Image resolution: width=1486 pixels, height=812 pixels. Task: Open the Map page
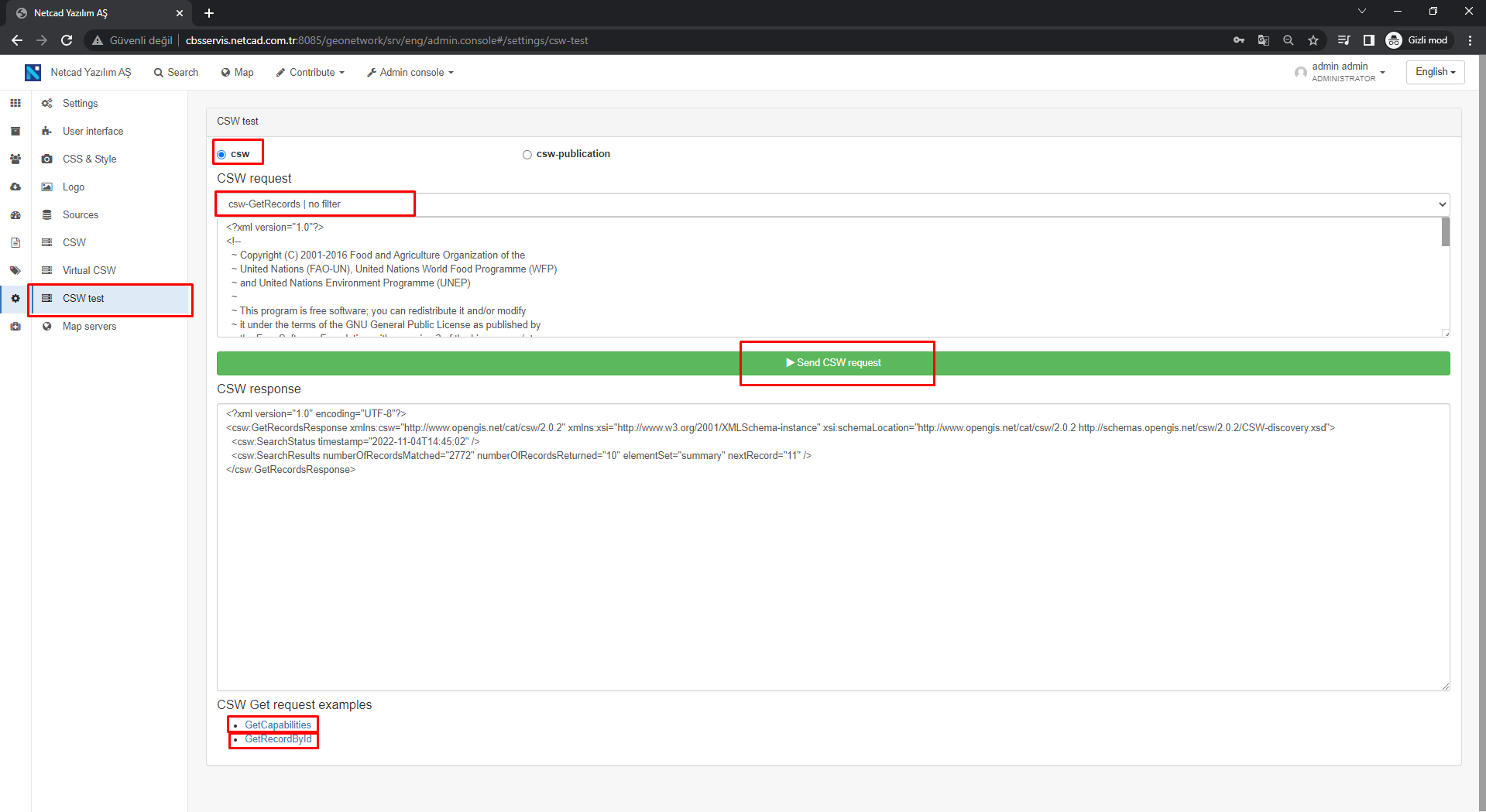click(x=237, y=72)
